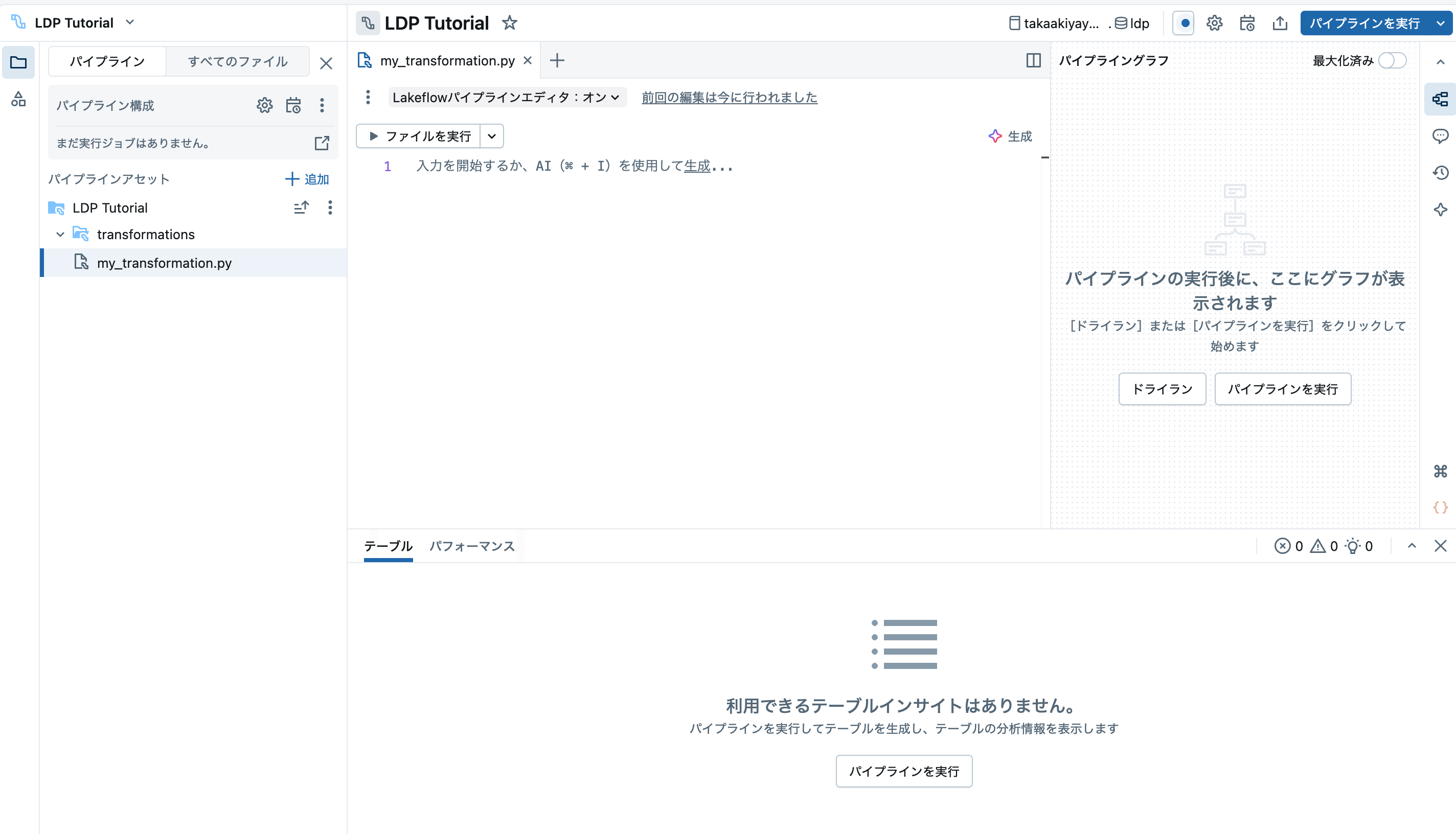
Task: Open the comments panel in right sidebar
Action: tap(1441, 136)
